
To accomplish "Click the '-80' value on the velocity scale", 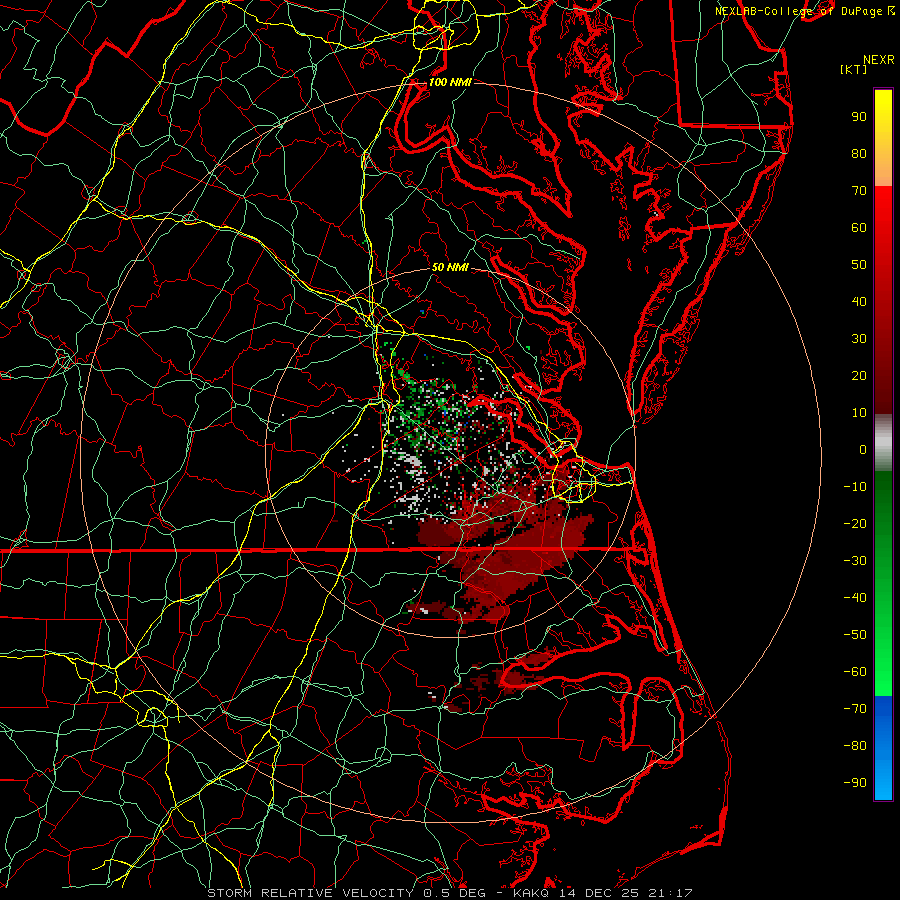I will [x=855, y=746].
